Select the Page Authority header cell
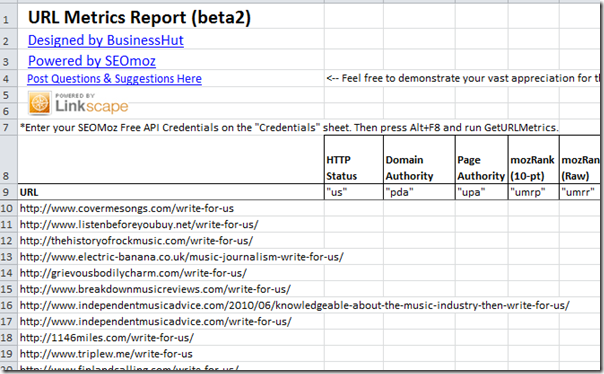 tap(482, 159)
